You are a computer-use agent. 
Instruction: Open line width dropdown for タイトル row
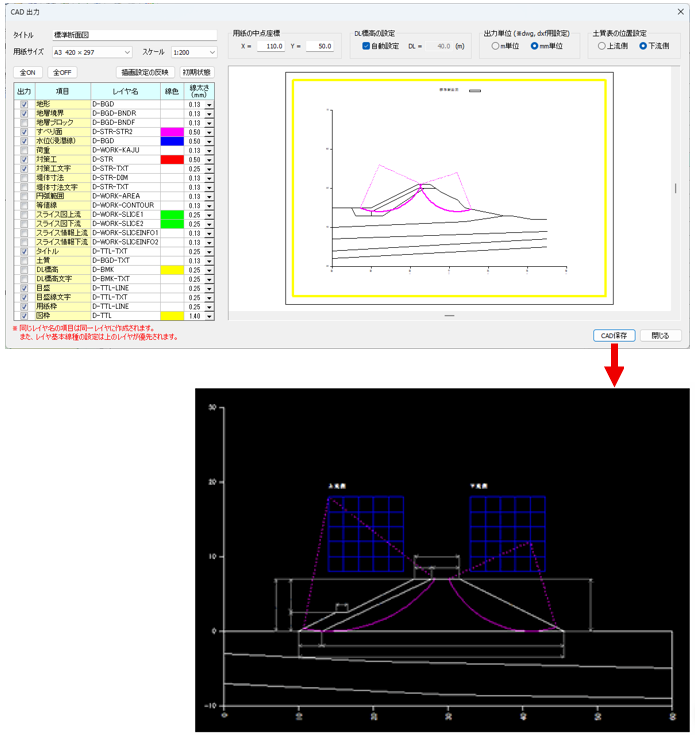209,252
